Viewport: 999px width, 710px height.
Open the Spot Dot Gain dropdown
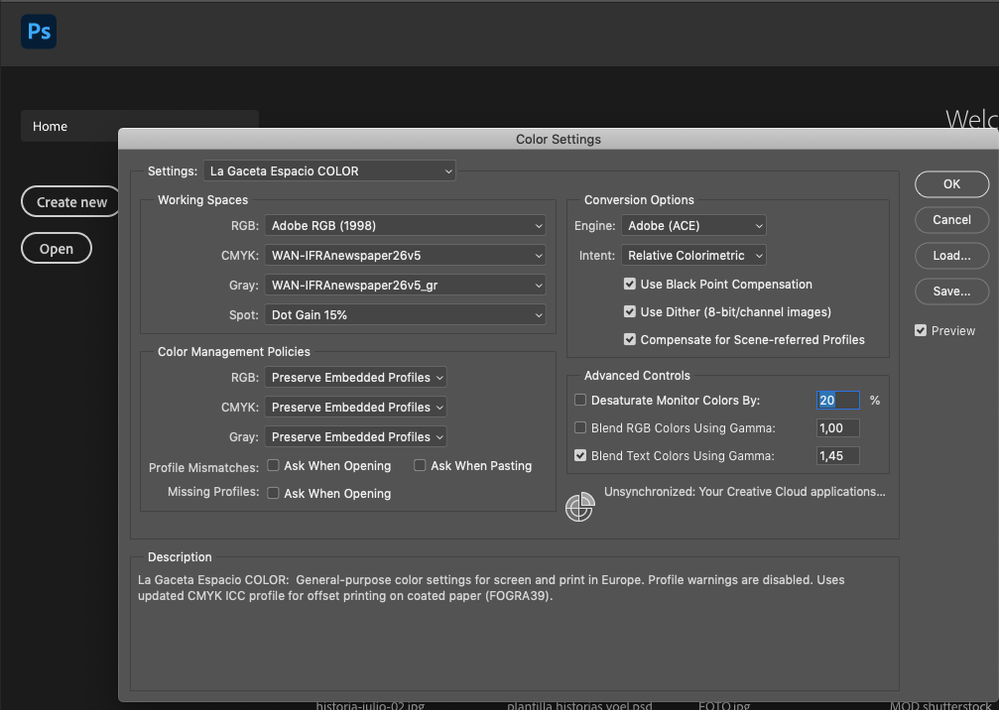pyautogui.click(x=405, y=315)
